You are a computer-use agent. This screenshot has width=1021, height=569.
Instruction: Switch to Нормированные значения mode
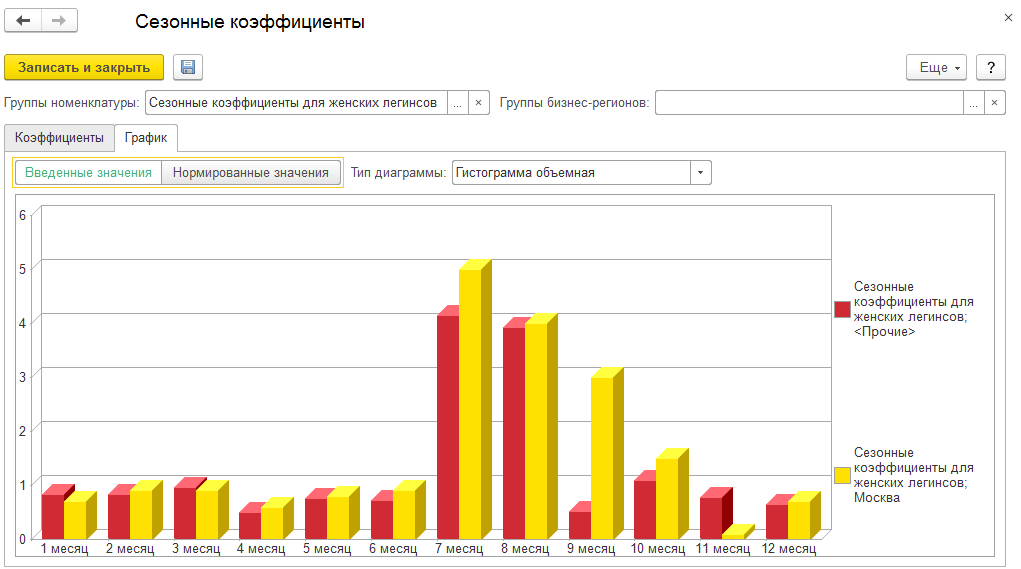(250, 172)
